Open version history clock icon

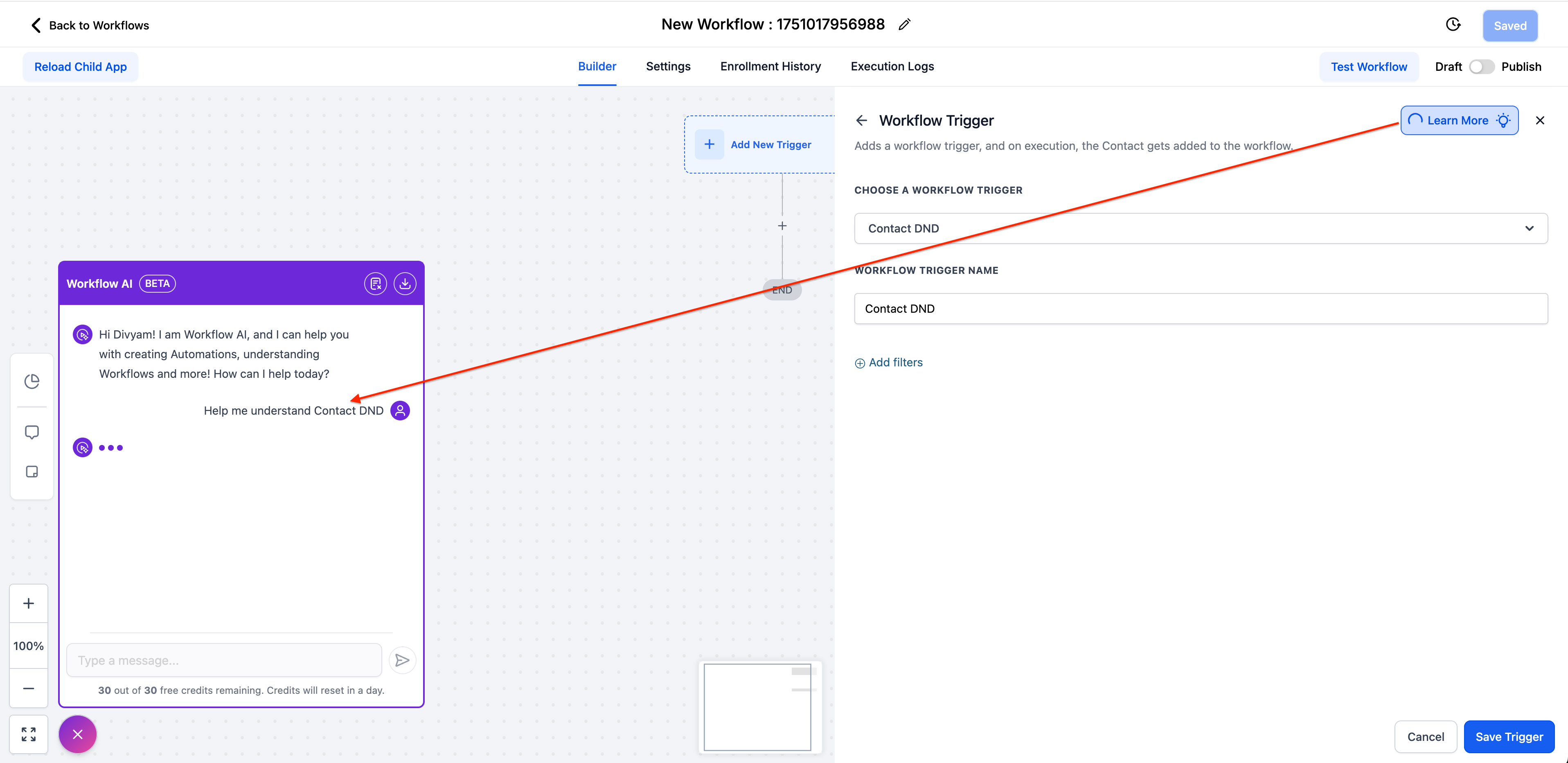(x=1453, y=25)
